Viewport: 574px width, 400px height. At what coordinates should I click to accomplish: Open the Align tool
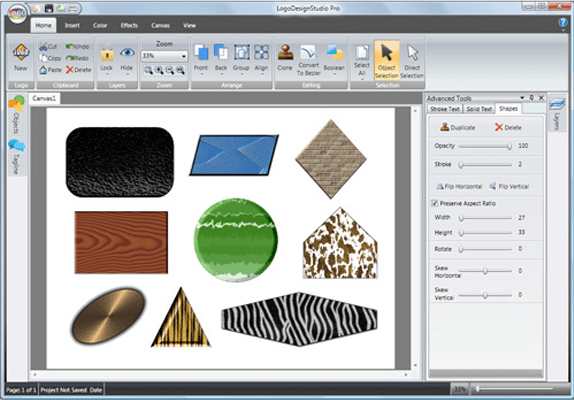coord(261,57)
